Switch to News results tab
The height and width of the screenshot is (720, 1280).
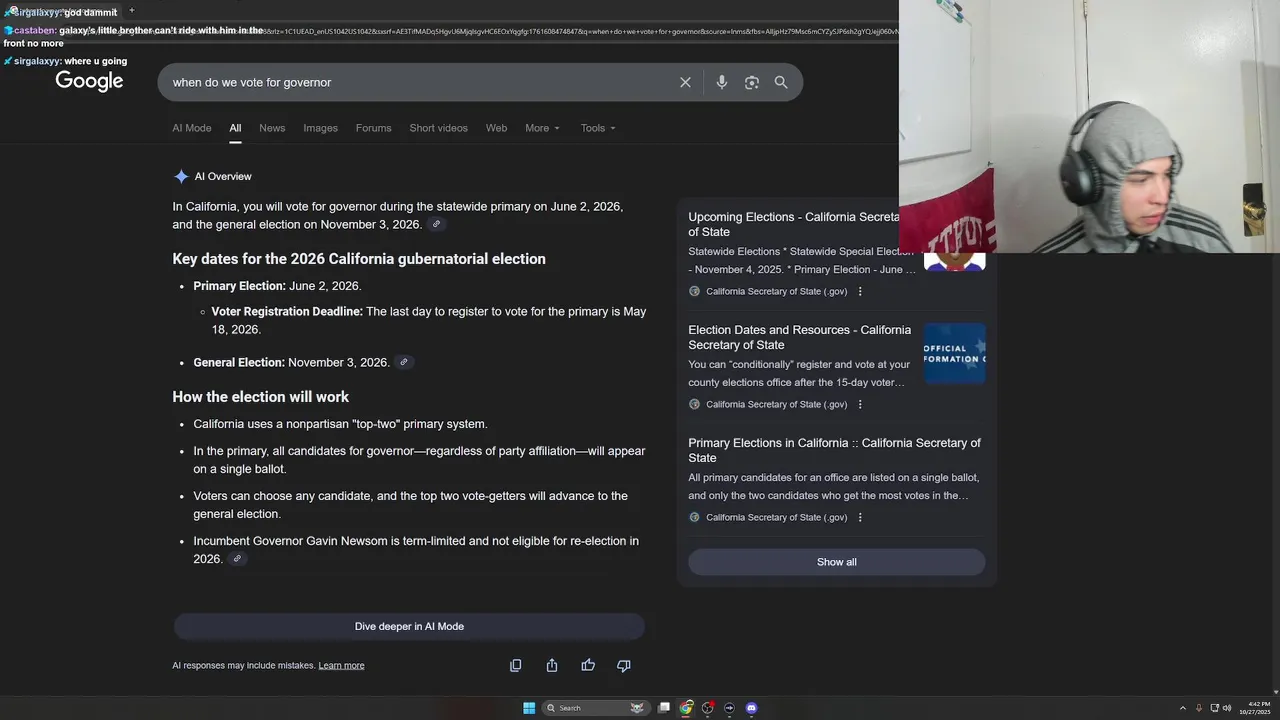(x=272, y=128)
